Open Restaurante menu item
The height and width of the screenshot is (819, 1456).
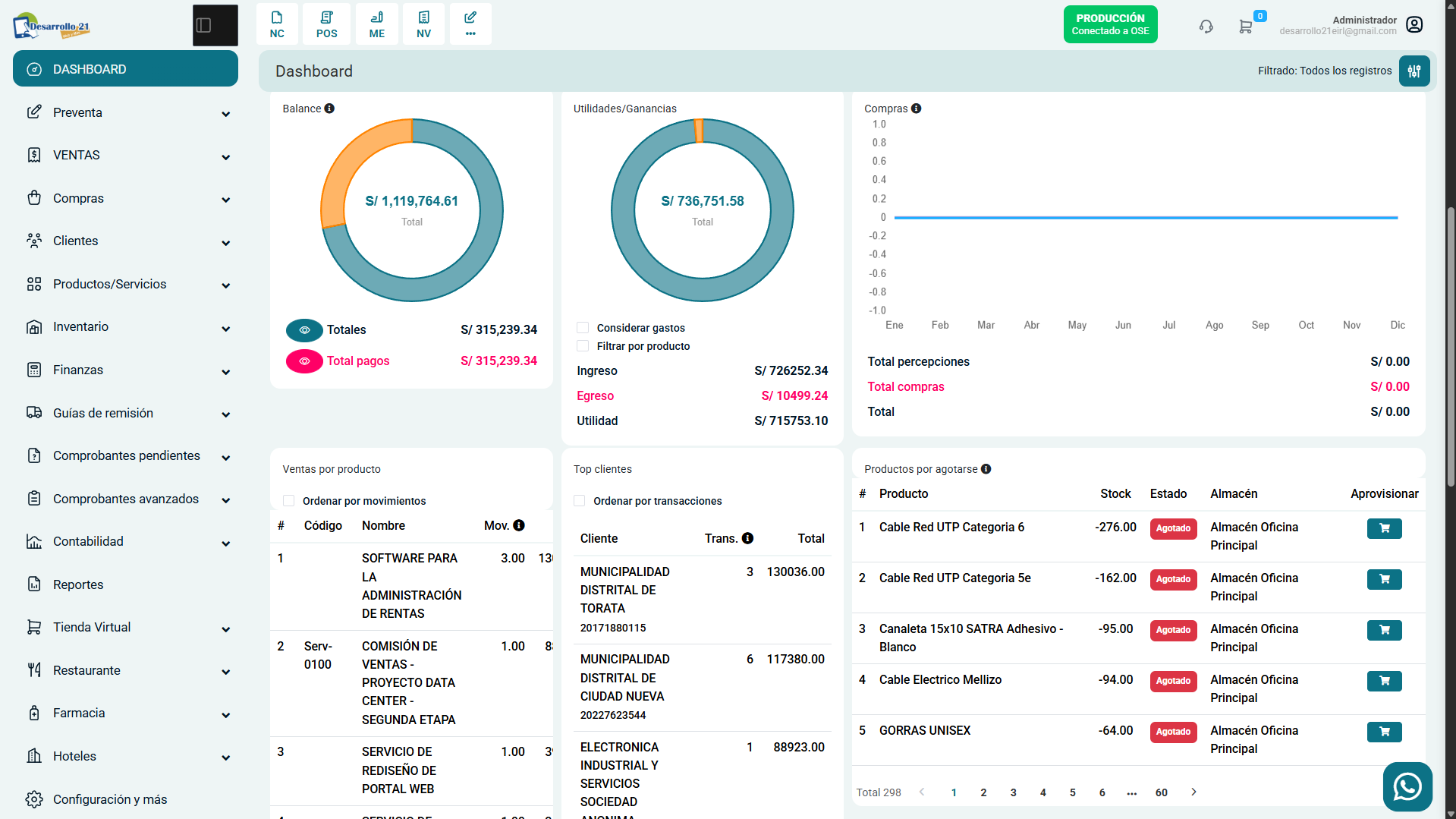125,670
